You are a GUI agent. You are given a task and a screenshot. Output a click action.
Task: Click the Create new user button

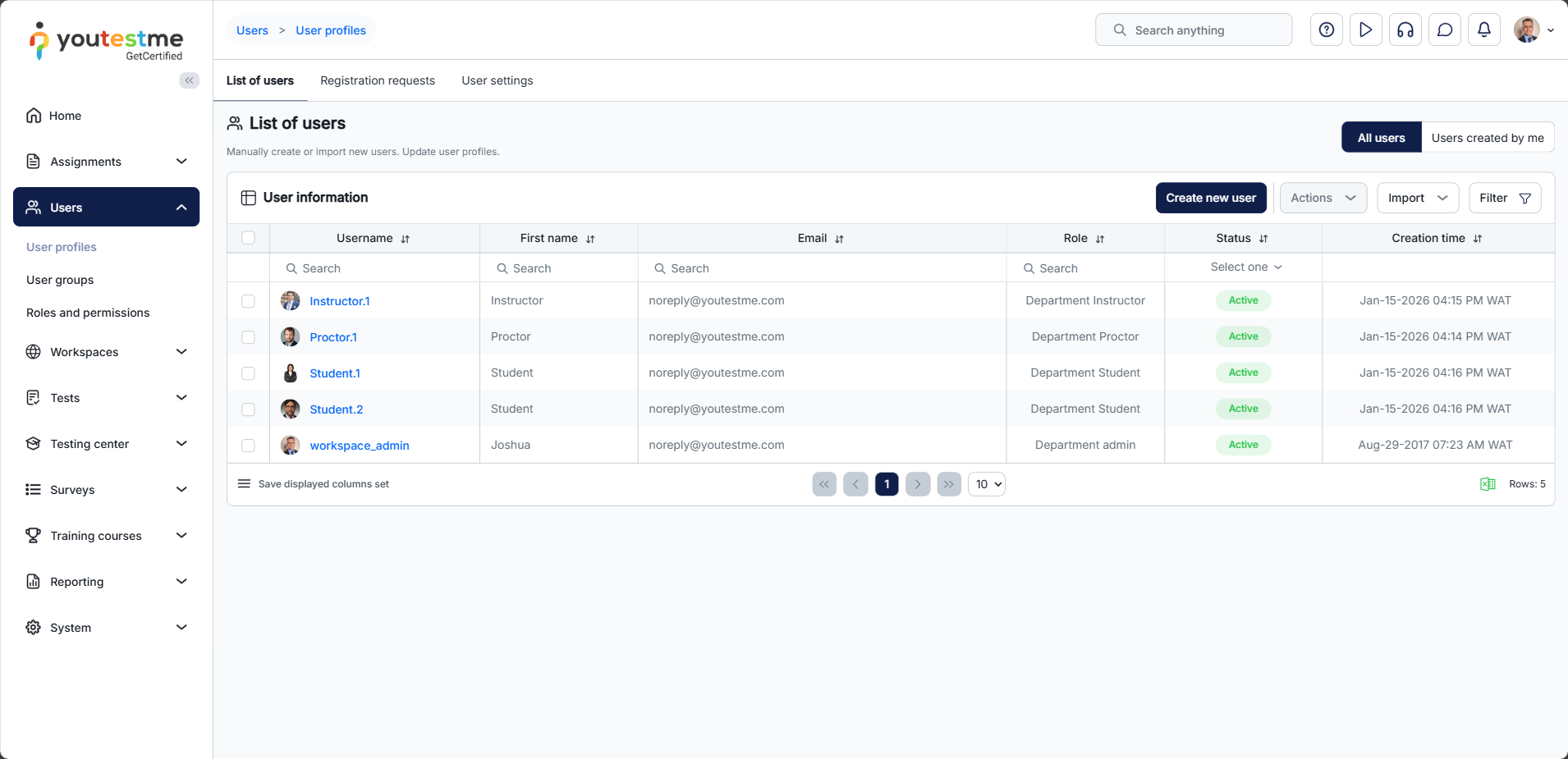click(x=1210, y=198)
